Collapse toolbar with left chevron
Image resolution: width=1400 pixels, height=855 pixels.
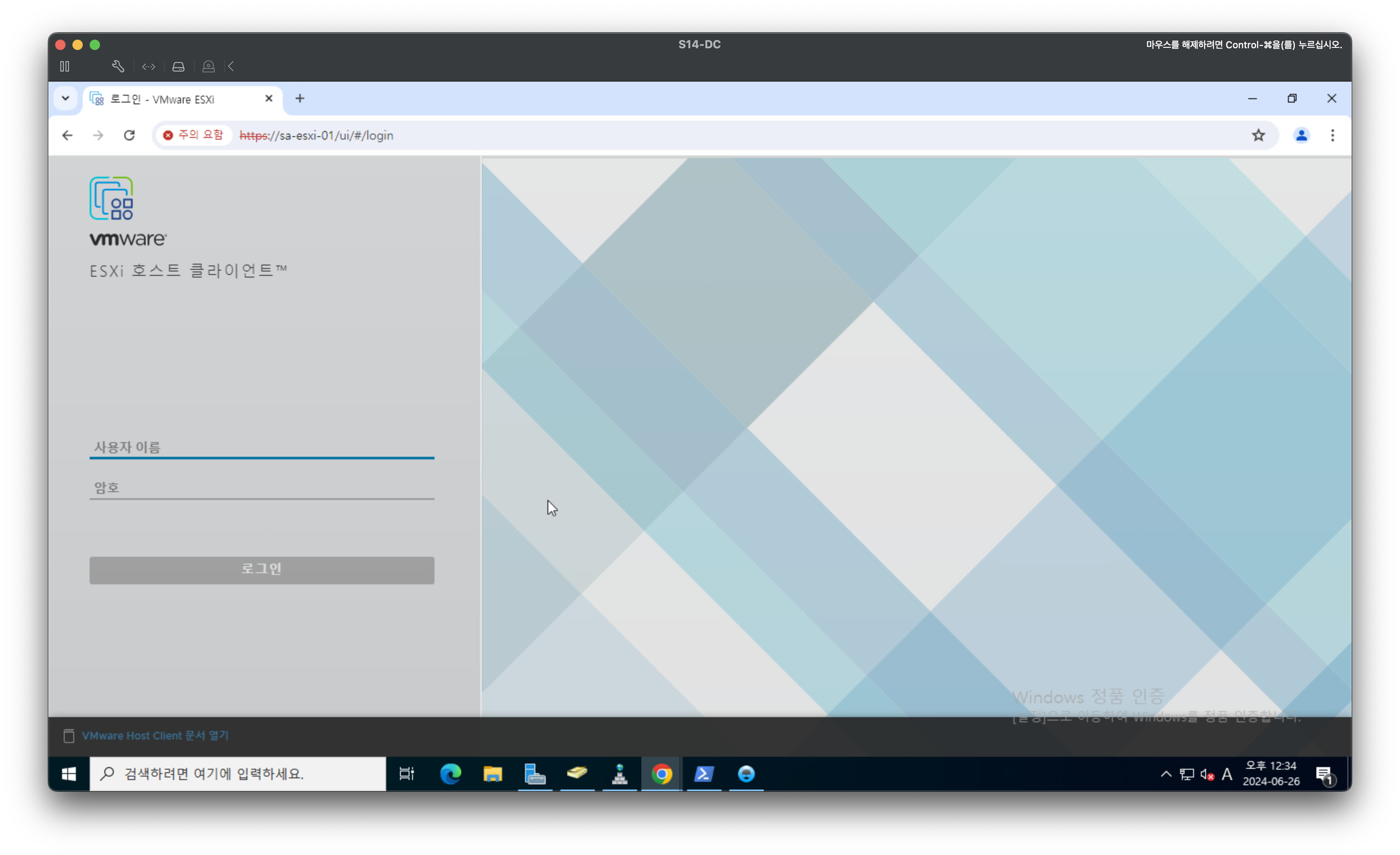[231, 66]
